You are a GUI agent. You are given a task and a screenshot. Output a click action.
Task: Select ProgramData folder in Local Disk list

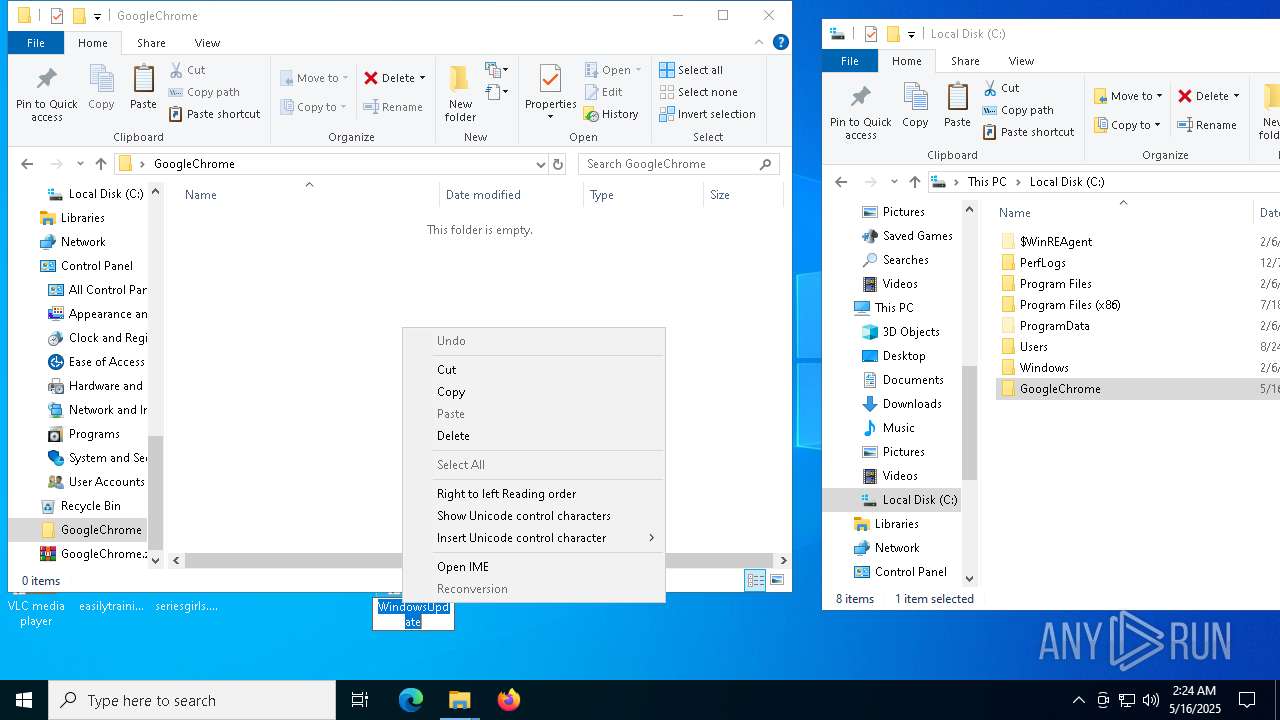pos(1054,326)
